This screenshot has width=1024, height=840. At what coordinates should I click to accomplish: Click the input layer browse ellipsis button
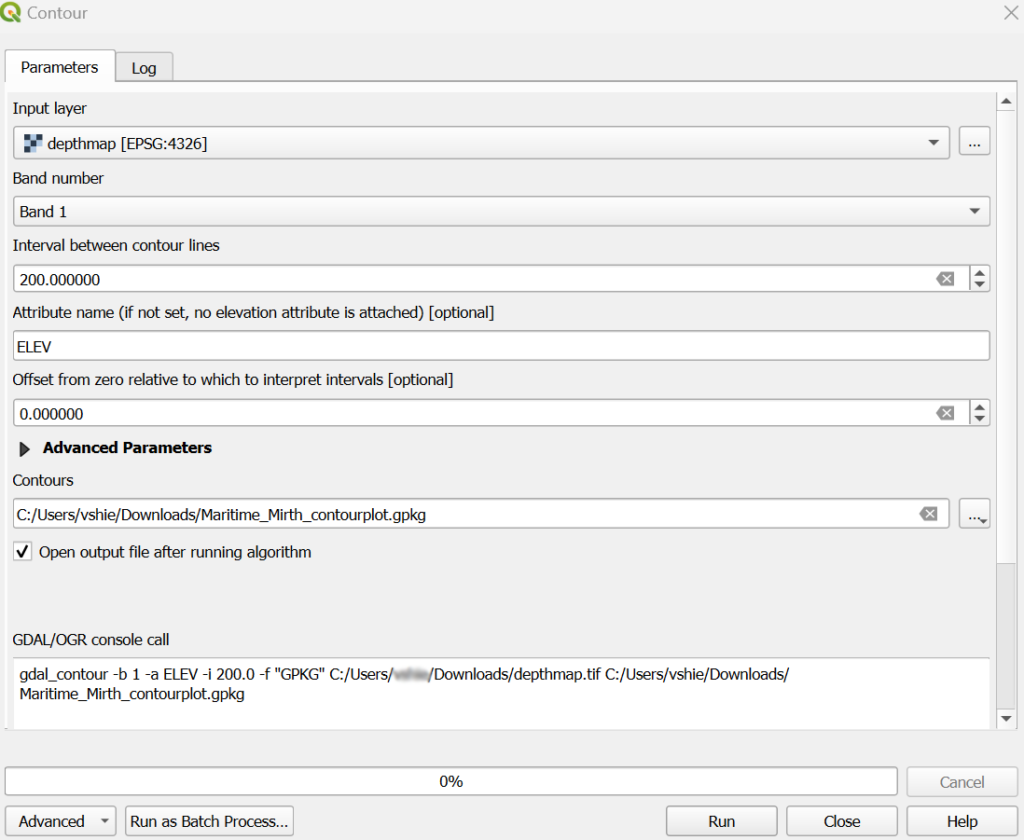pos(974,143)
